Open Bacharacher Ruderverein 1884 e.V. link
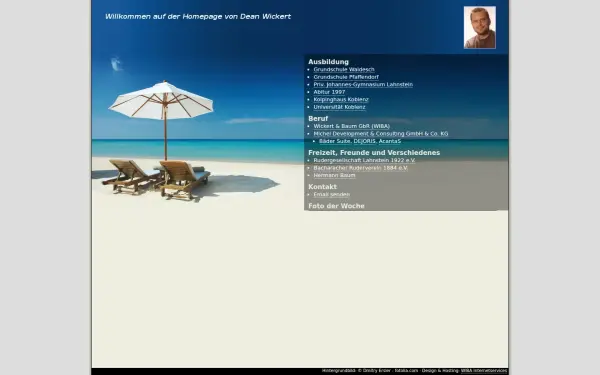 360,168
